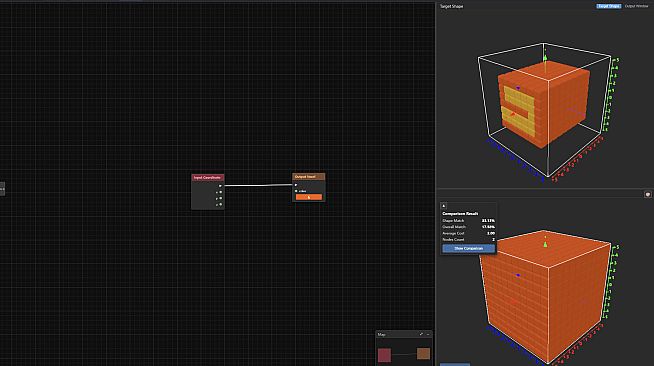Click the top output port of Input Coordinate node

(x=220, y=186)
